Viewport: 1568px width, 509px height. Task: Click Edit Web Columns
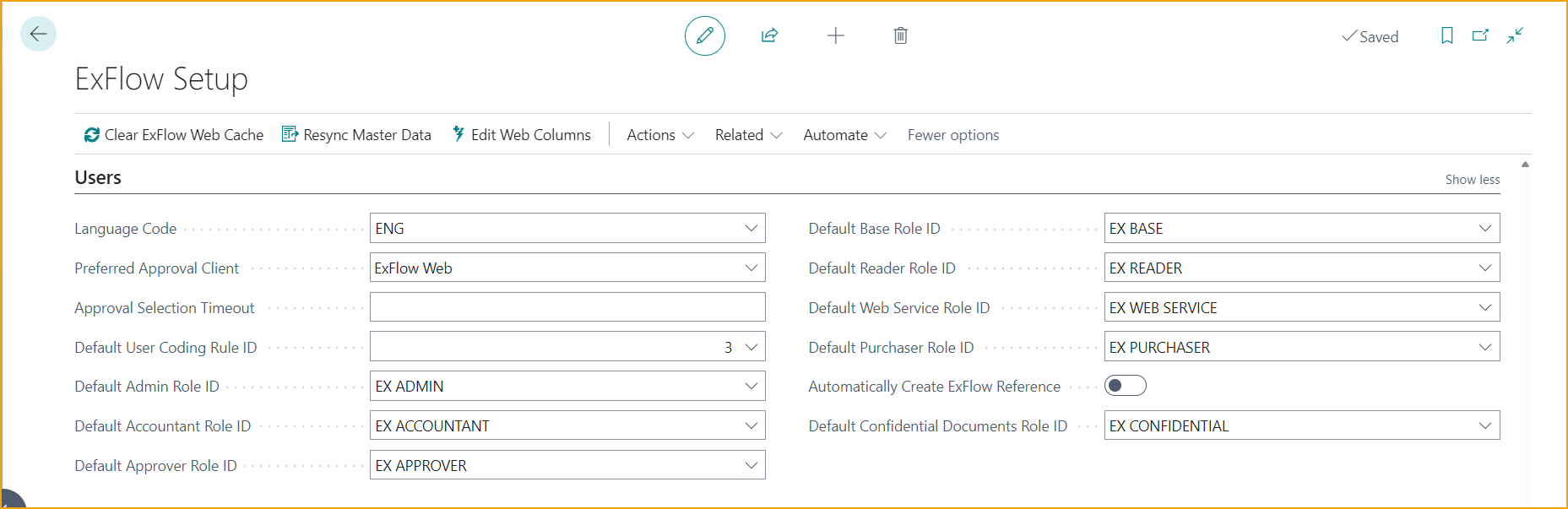click(x=522, y=135)
